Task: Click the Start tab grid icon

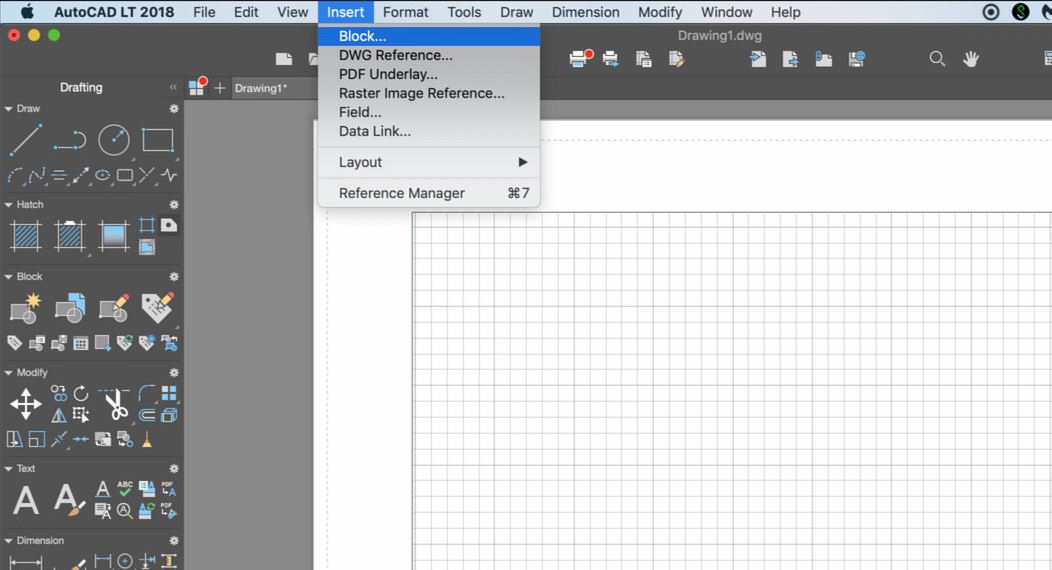Action: click(x=197, y=87)
